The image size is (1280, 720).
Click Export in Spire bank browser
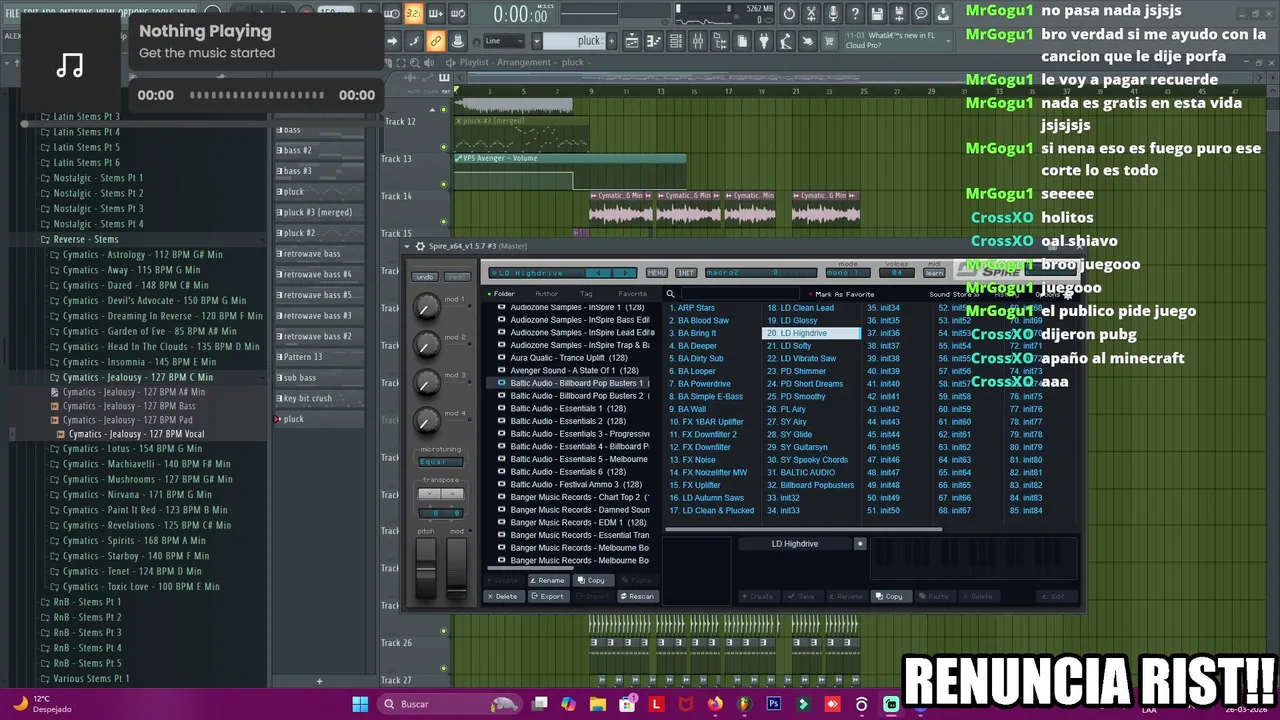click(548, 596)
